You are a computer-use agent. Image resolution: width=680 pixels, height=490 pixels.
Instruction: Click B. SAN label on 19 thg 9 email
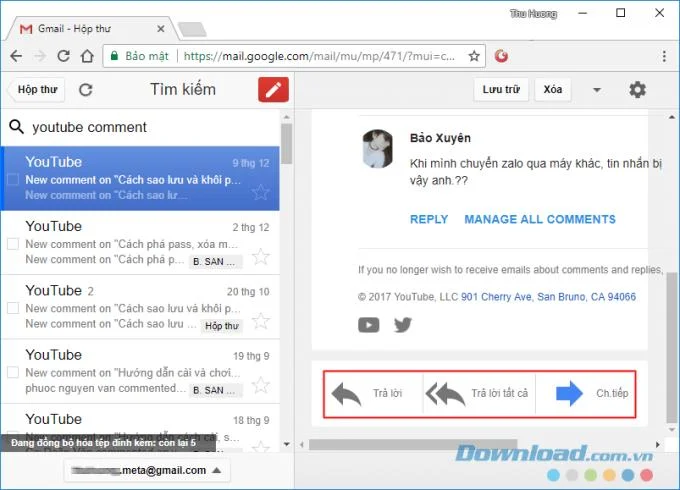[216, 390]
